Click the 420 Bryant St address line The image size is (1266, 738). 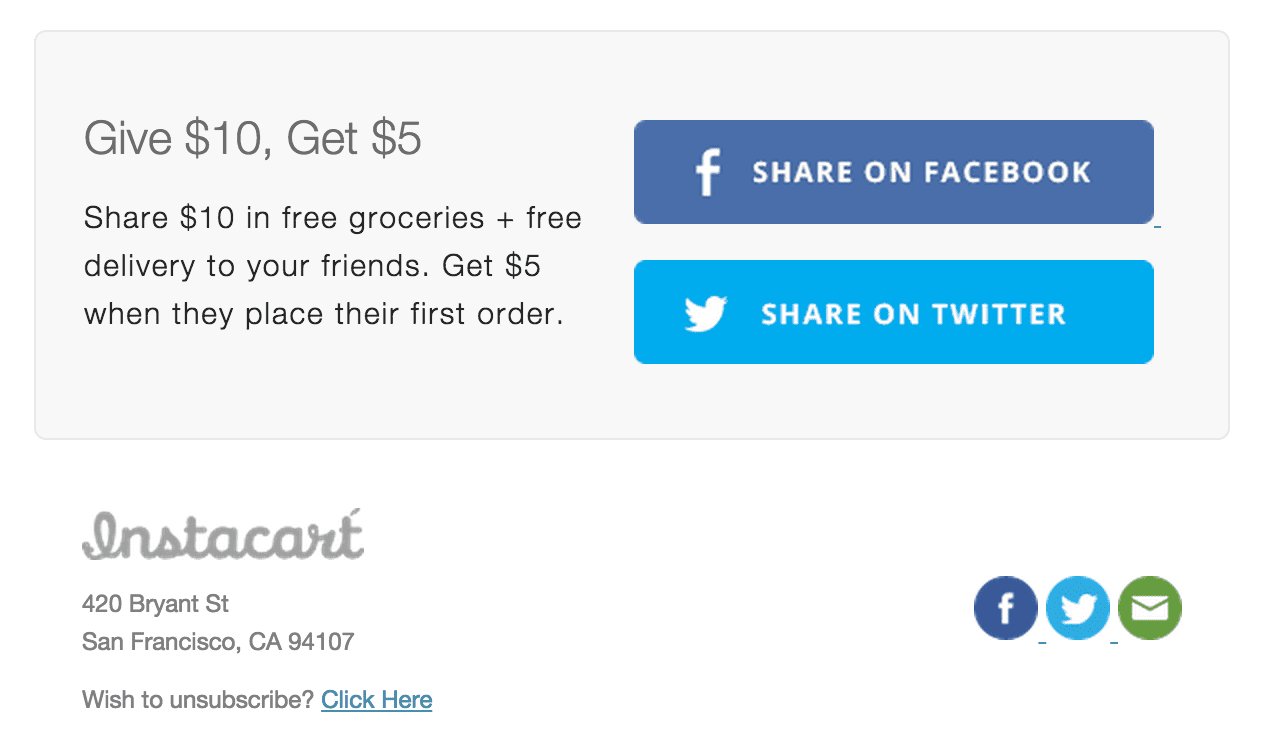pyautogui.click(x=156, y=604)
